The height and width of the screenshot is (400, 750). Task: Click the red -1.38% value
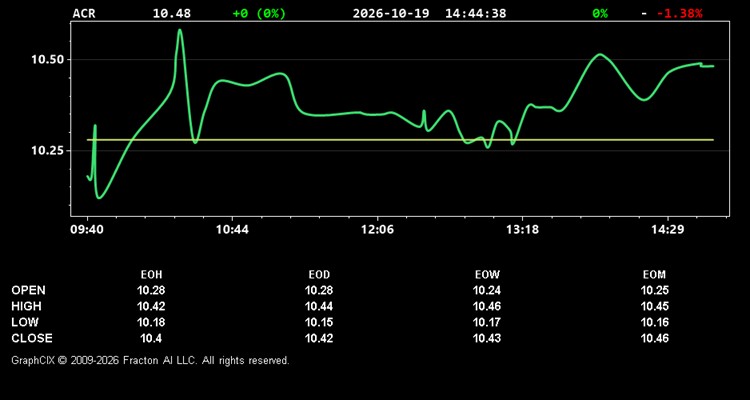679,13
